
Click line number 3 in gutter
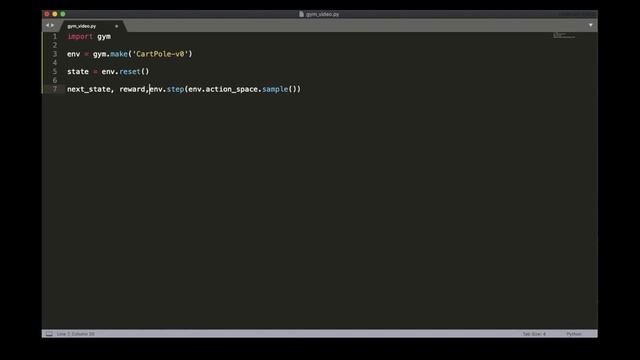point(55,54)
